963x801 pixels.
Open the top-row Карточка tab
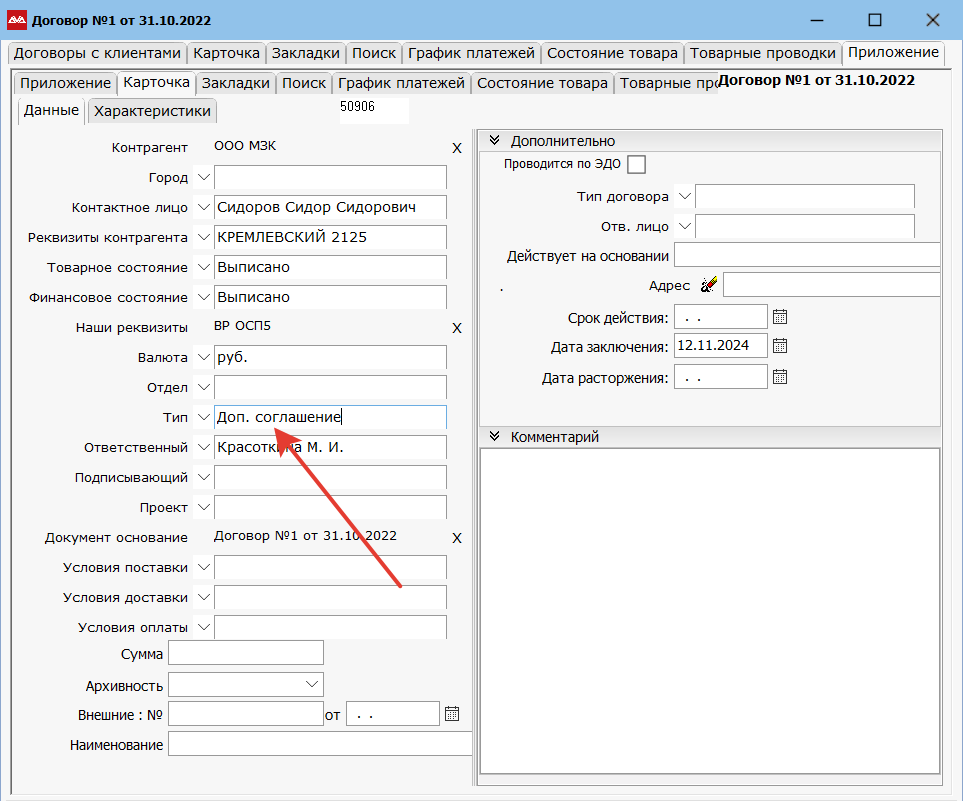(x=226, y=53)
